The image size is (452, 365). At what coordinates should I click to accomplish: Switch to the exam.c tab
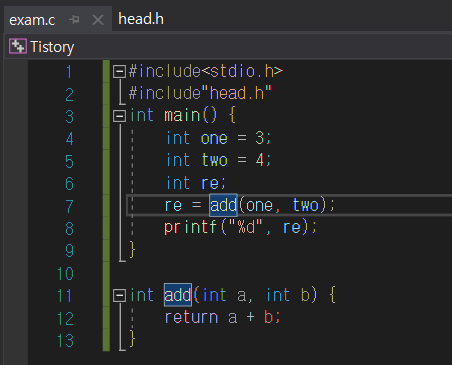32,20
